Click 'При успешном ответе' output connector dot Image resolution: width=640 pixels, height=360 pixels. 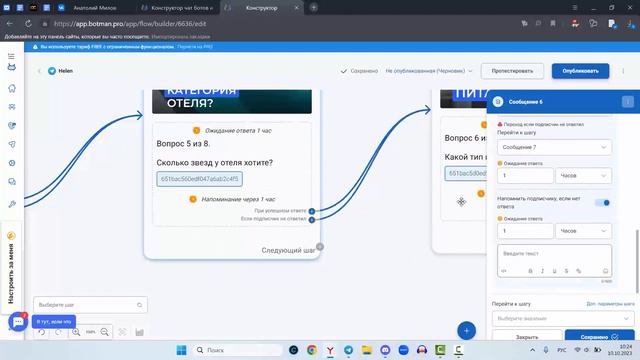312,211
